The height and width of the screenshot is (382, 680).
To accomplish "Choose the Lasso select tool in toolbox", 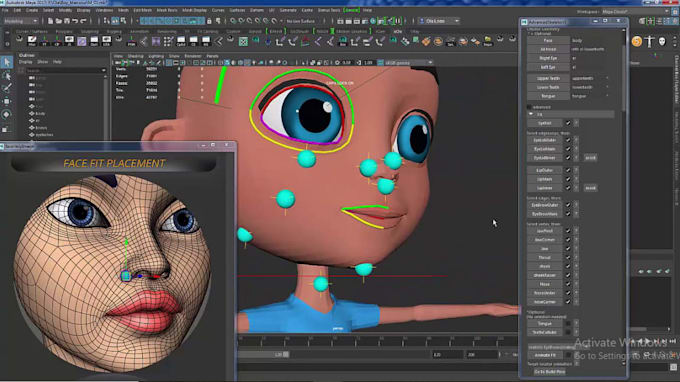I will coord(7,76).
